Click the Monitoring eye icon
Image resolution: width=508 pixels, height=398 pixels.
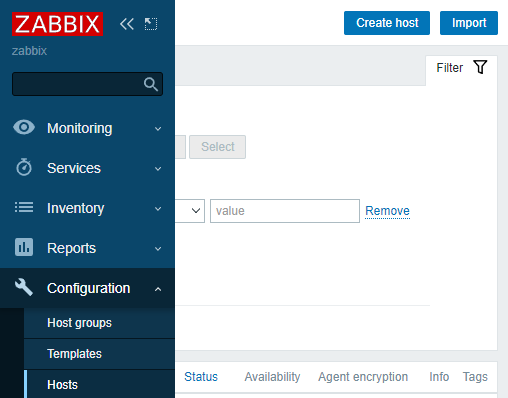click(24, 127)
